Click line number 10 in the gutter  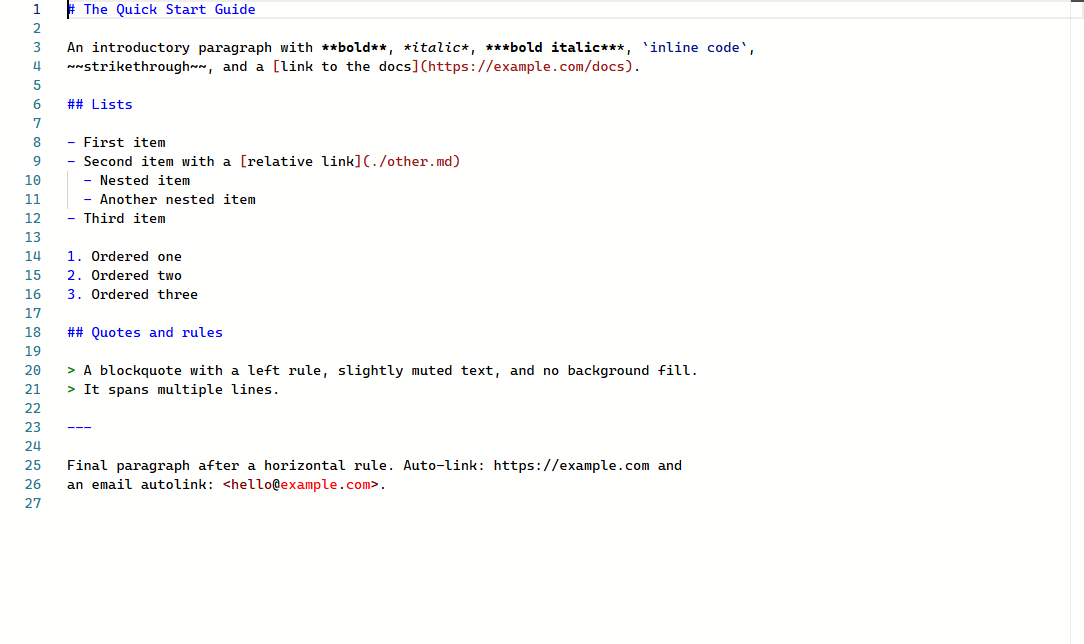coord(32,181)
